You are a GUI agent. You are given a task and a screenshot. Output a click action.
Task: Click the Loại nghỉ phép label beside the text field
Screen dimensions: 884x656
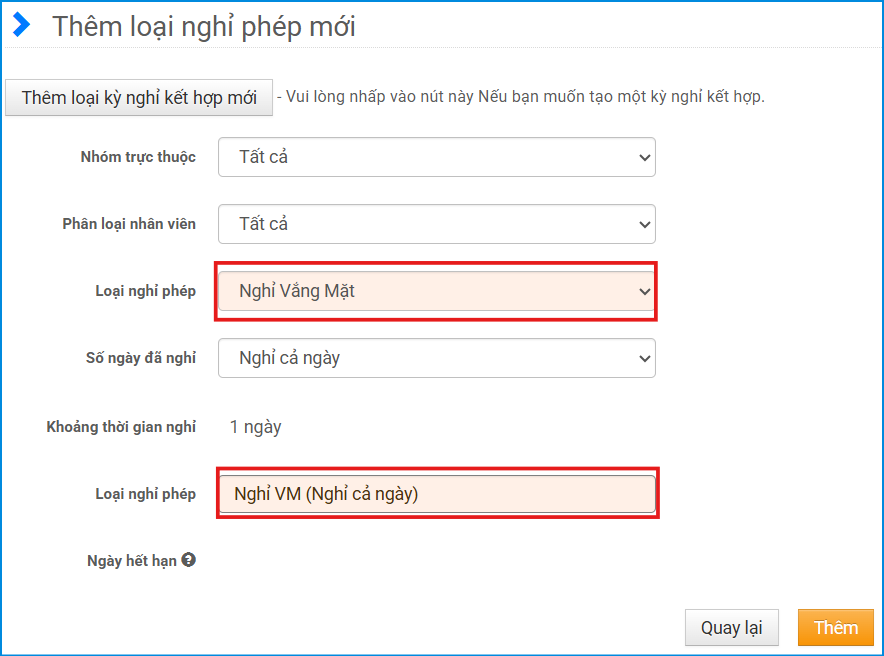145,494
